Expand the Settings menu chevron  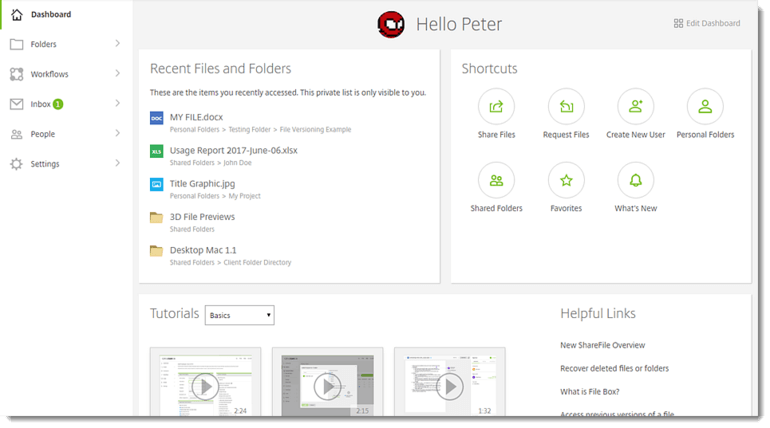(x=117, y=163)
